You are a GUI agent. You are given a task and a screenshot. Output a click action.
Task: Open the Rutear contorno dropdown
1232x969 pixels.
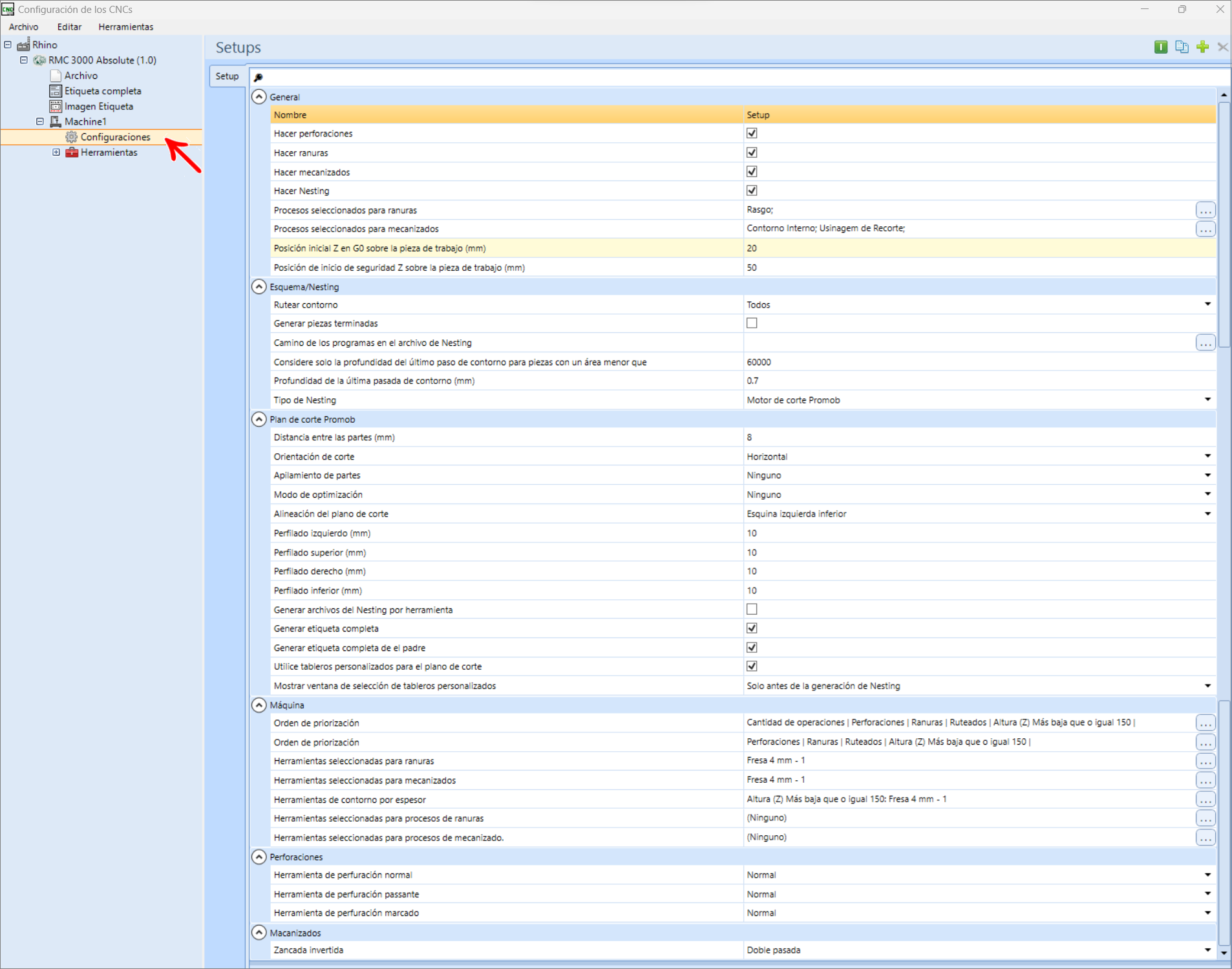point(1207,304)
